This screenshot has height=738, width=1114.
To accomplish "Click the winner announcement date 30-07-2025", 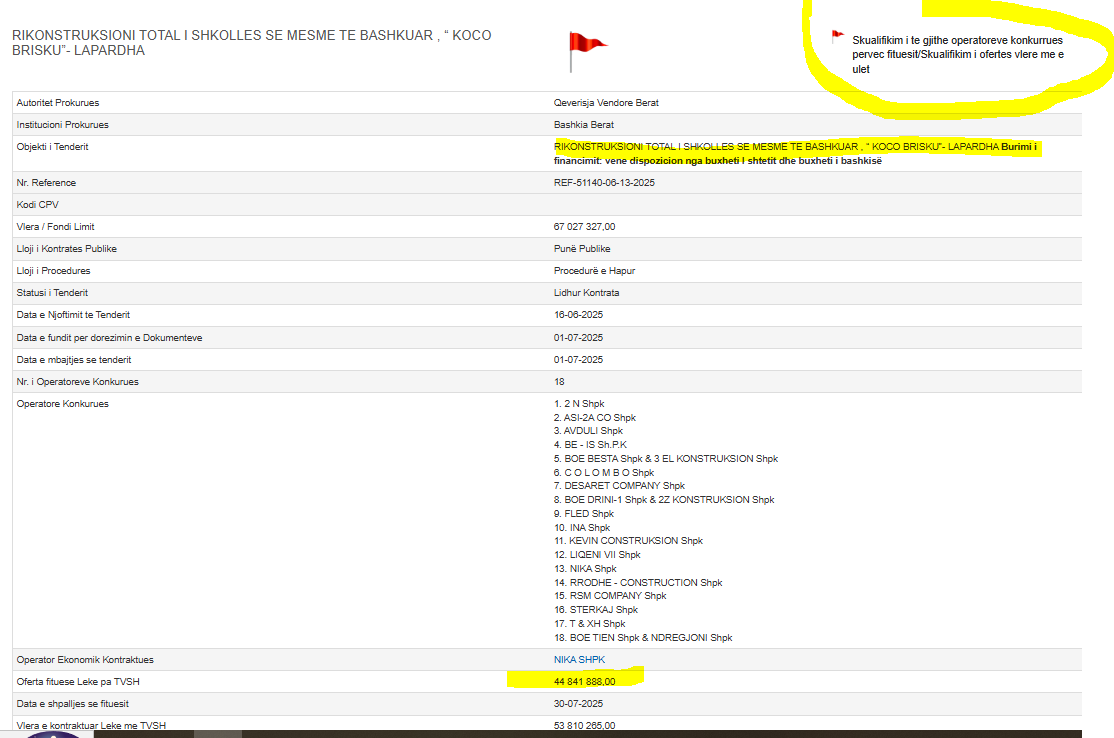I will point(578,704).
